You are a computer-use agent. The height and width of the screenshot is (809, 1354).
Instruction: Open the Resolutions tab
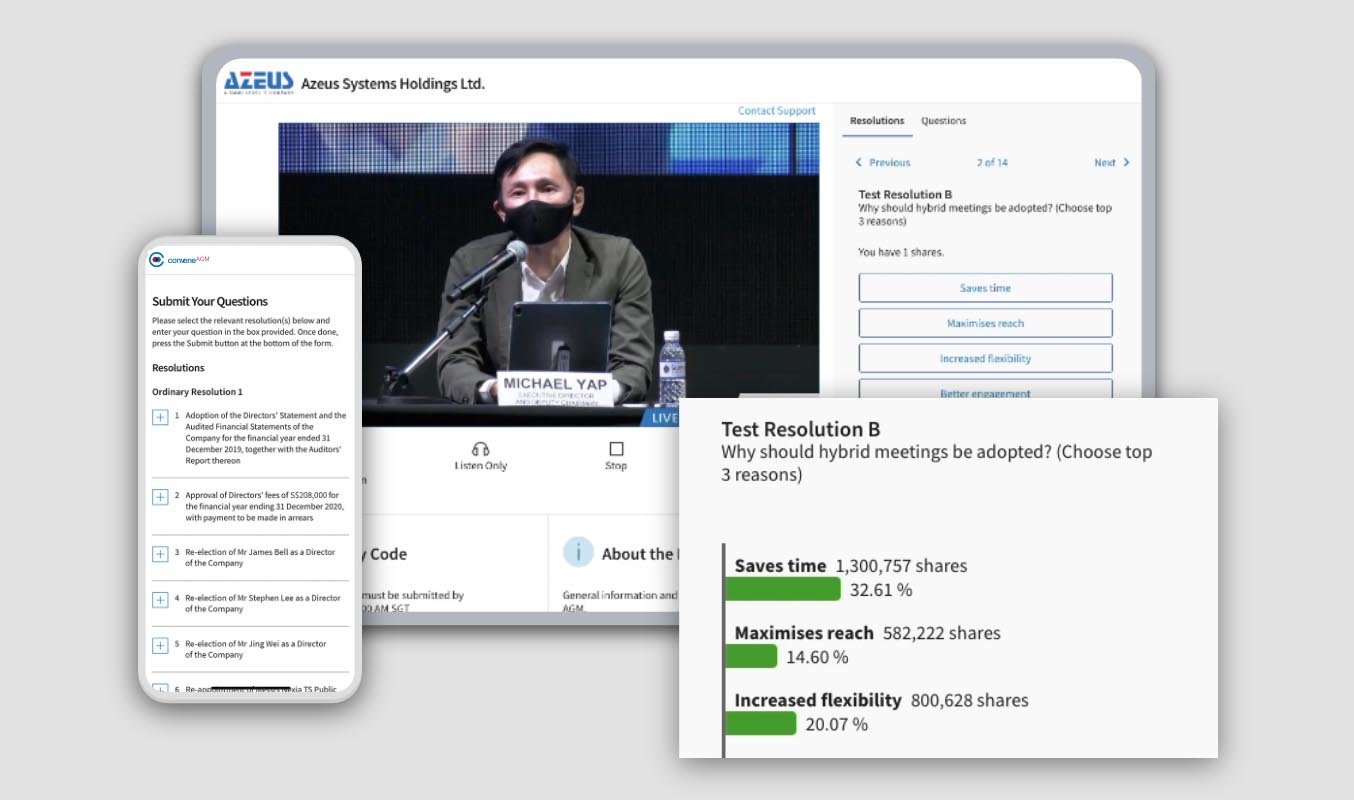(877, 120)
